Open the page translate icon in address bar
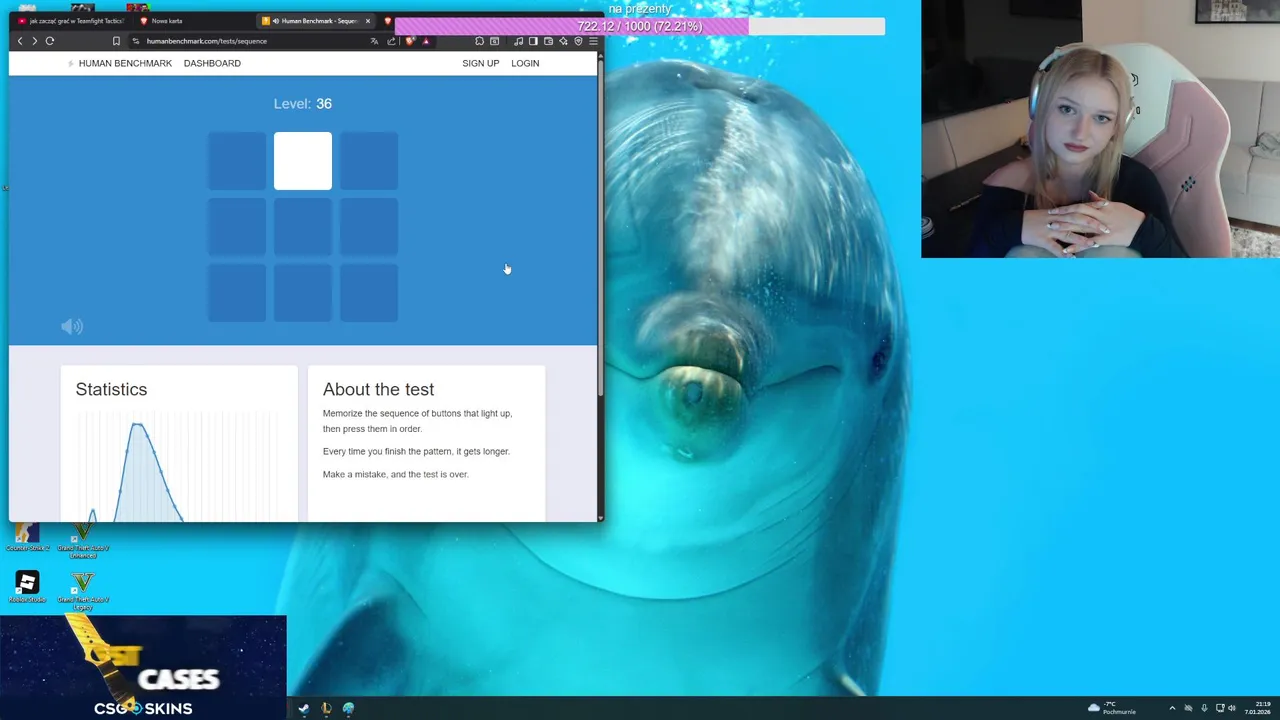The image size is (1280, 720). (x=374, y=41)
